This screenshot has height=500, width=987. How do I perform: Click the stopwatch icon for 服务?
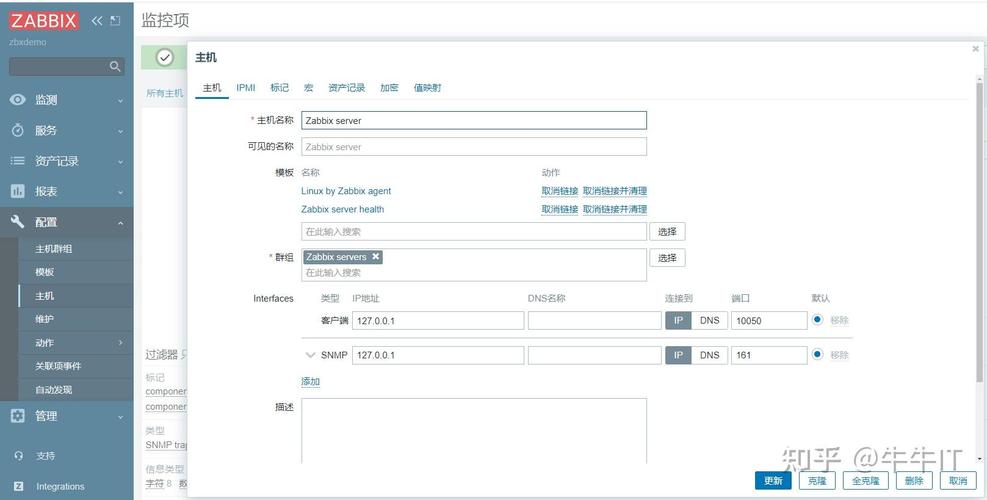pyautogui.click(x=18, y=130)
